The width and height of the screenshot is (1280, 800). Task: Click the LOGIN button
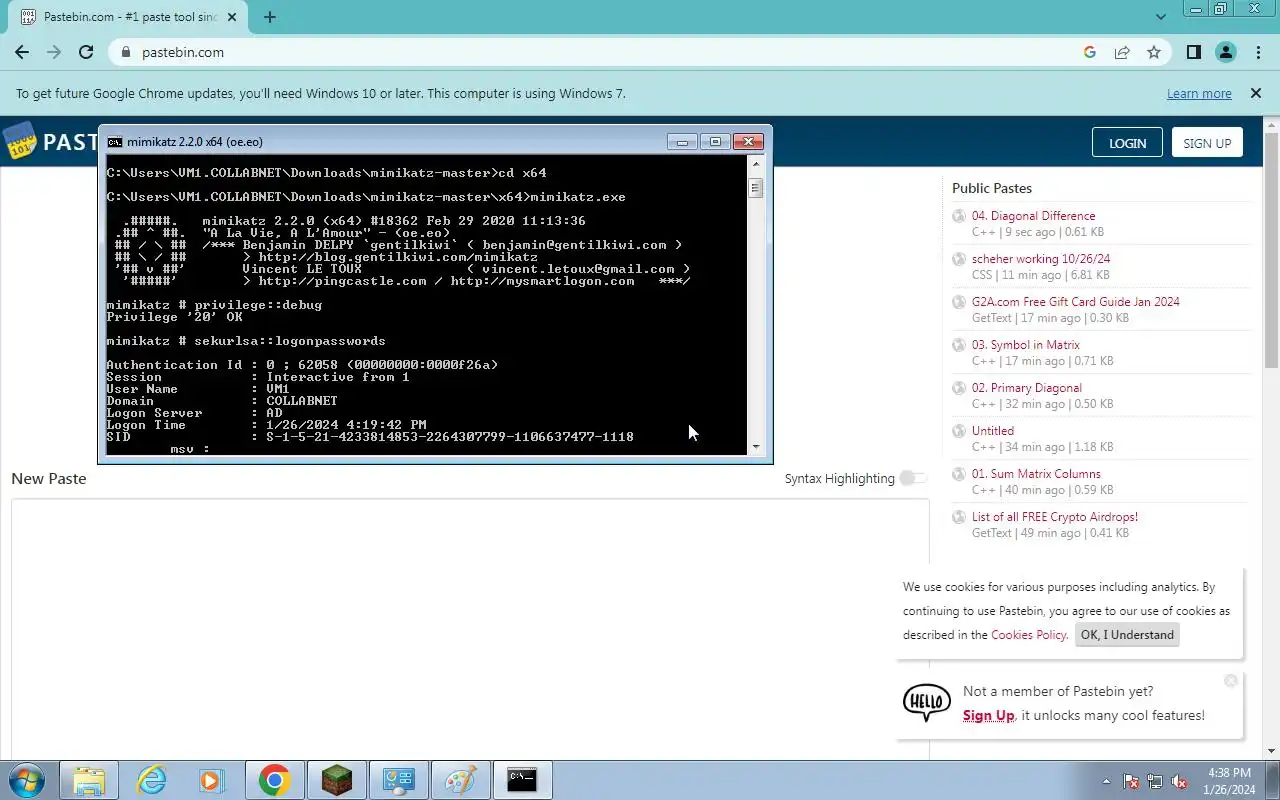[1127, 143]
